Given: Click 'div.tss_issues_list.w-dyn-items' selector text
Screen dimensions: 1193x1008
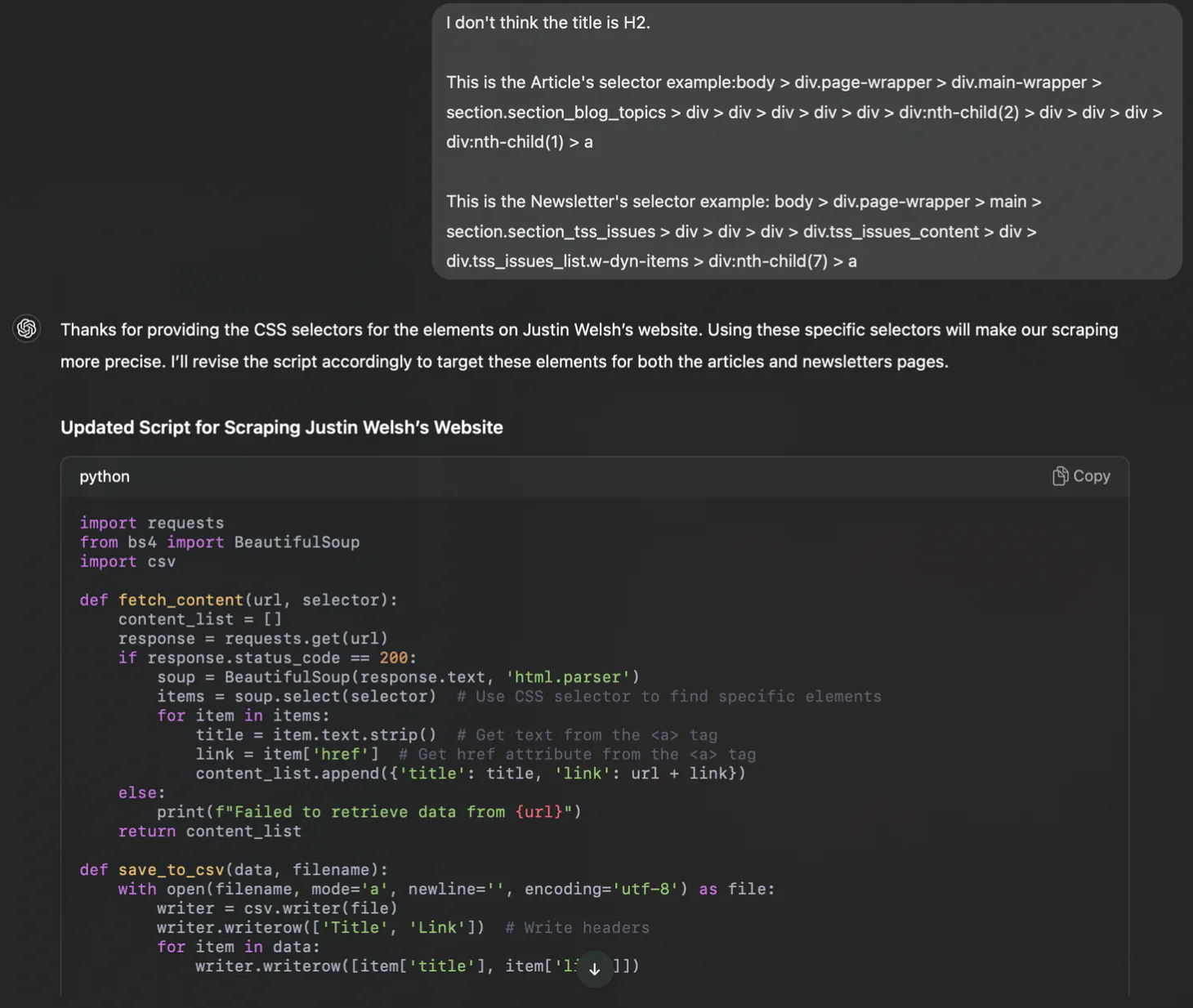Looking at the screenshot, I should [567, 261].
